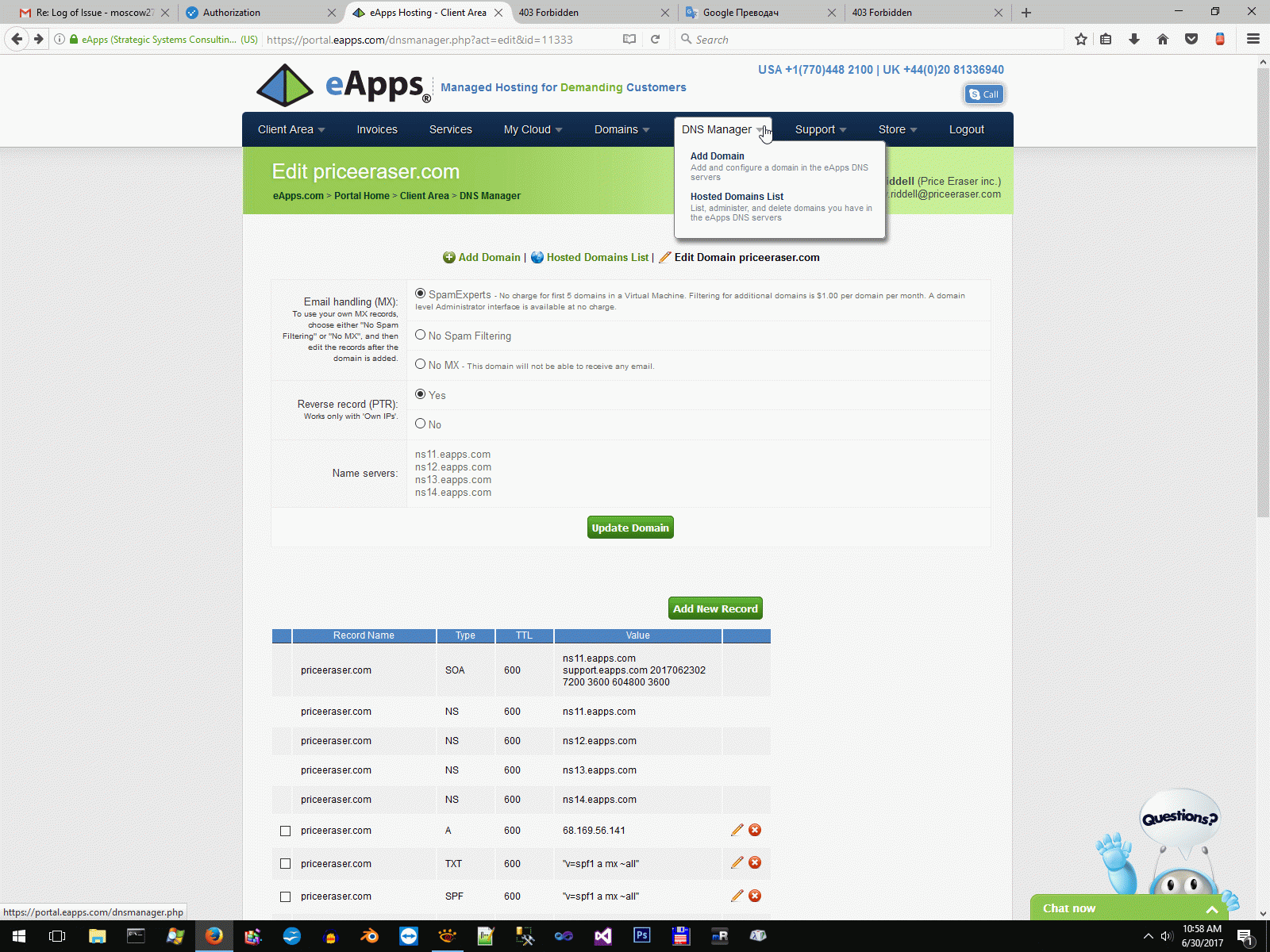Open Hosted Domains List link with globe icon

point(590,257)
